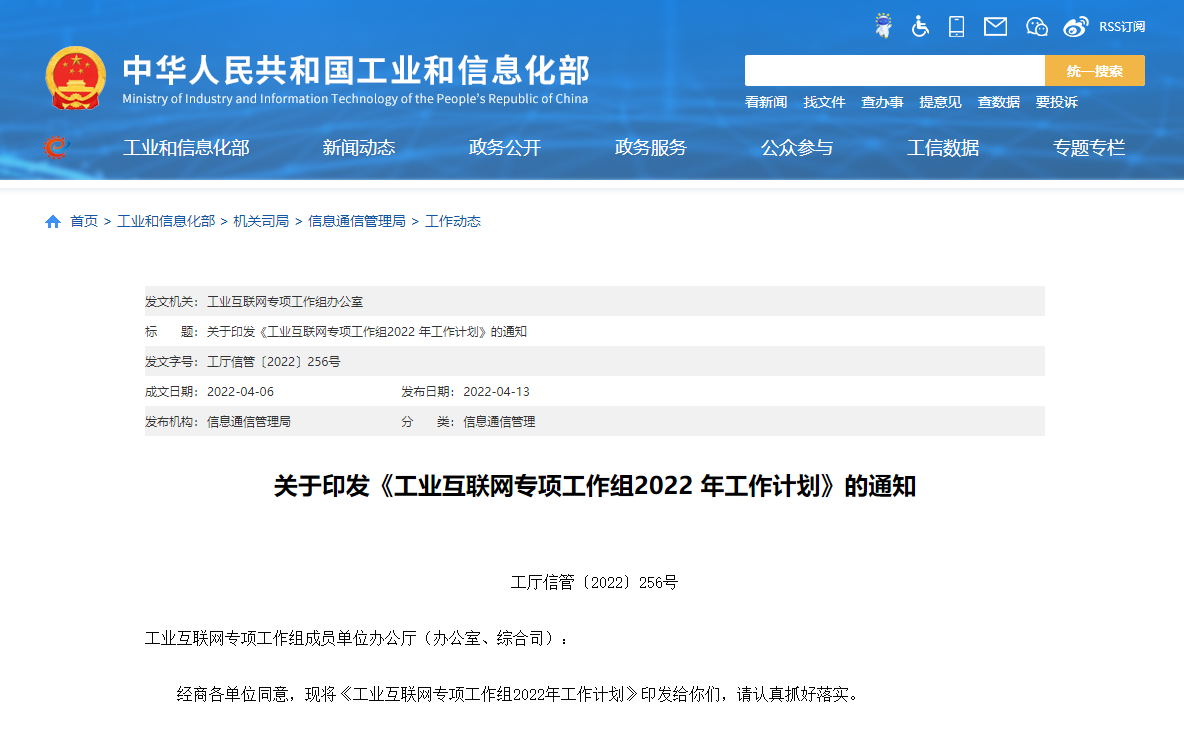
Task: Open the mail envelope icon
Action: click(x=995, y=27)
